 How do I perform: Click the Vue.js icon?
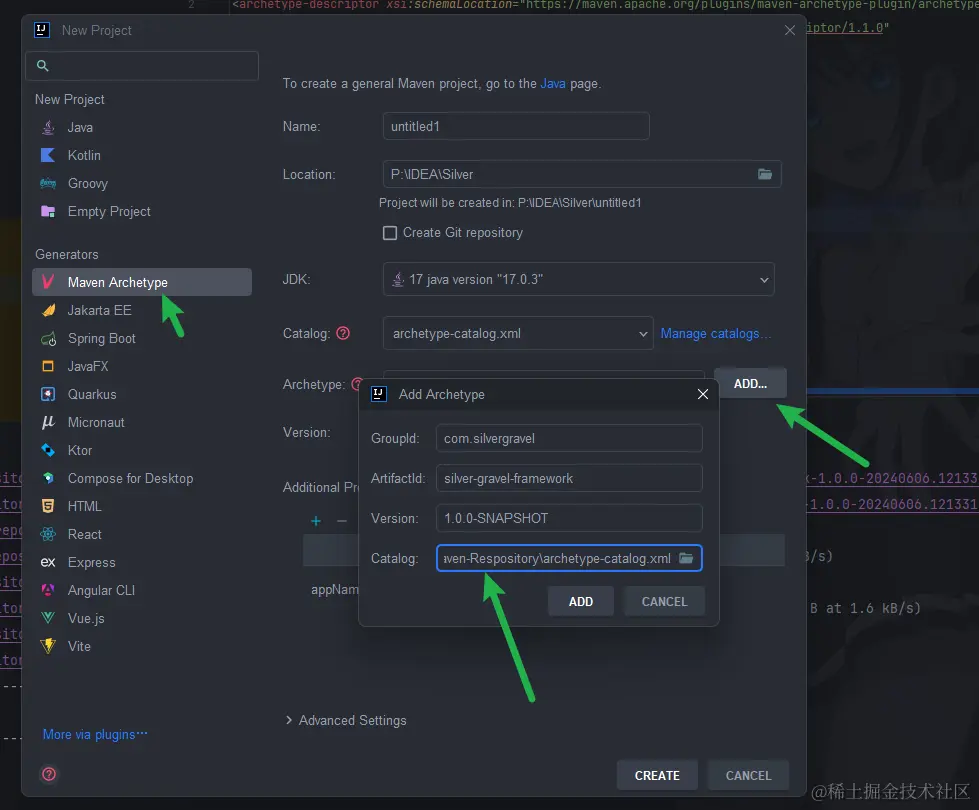point(48,618)
